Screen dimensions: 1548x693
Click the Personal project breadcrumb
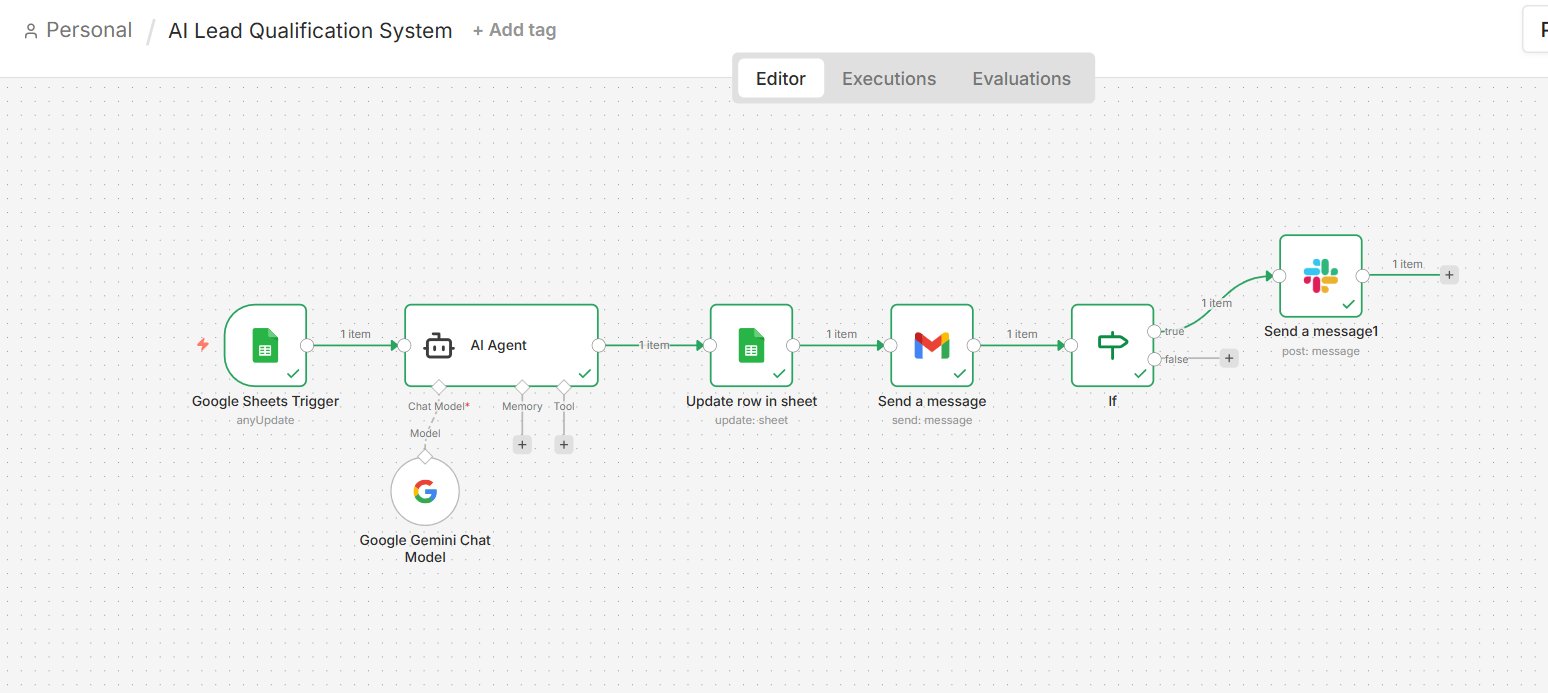[89, 30]
